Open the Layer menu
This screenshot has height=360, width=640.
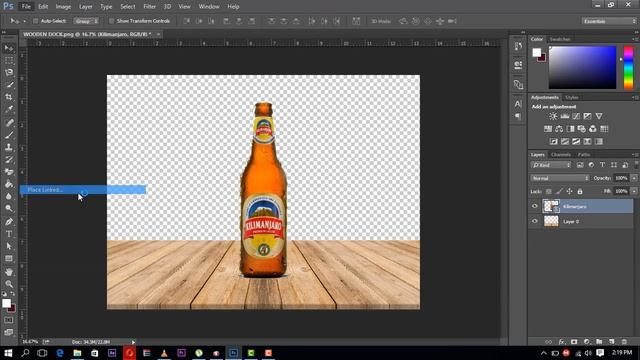[x=85, y=7]
